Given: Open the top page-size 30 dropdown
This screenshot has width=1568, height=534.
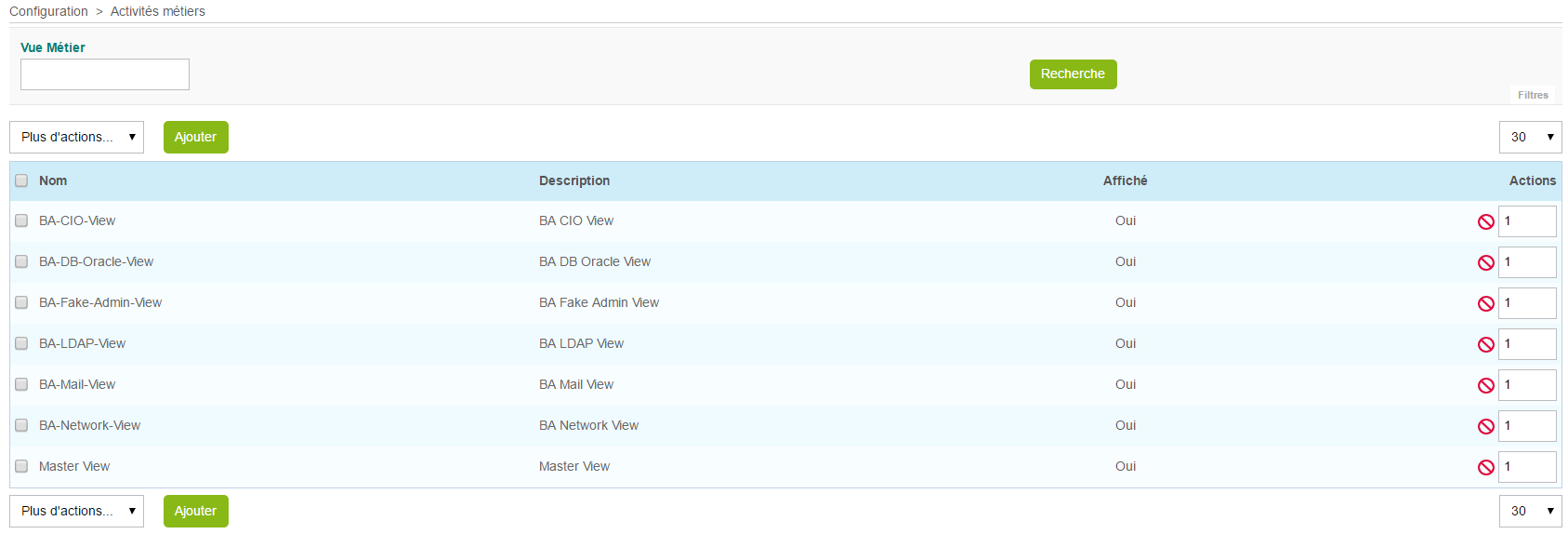Looking at the screenshot, I should [x=1529, y=137].
